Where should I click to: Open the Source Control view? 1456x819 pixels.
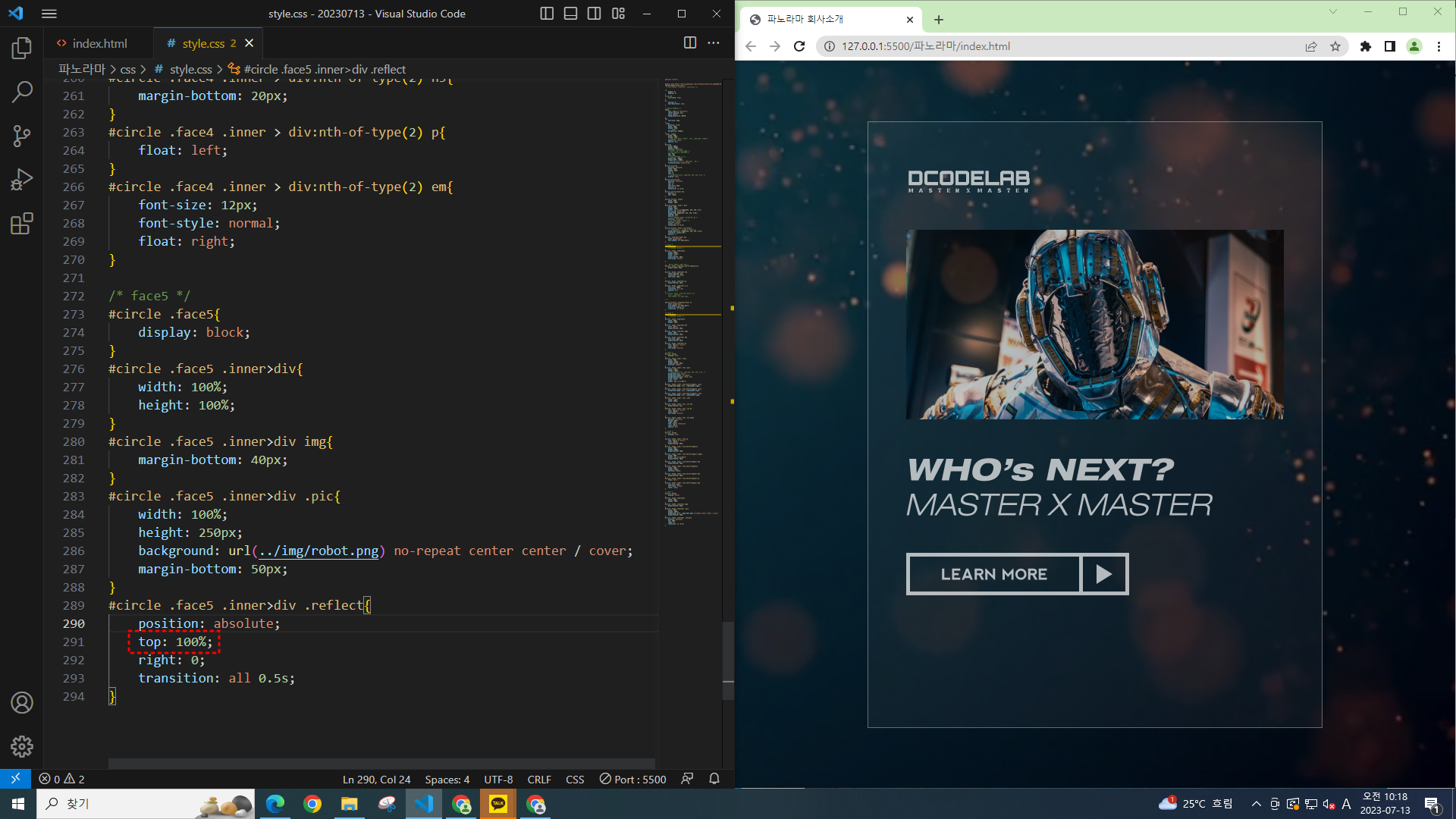pos(22,136)
